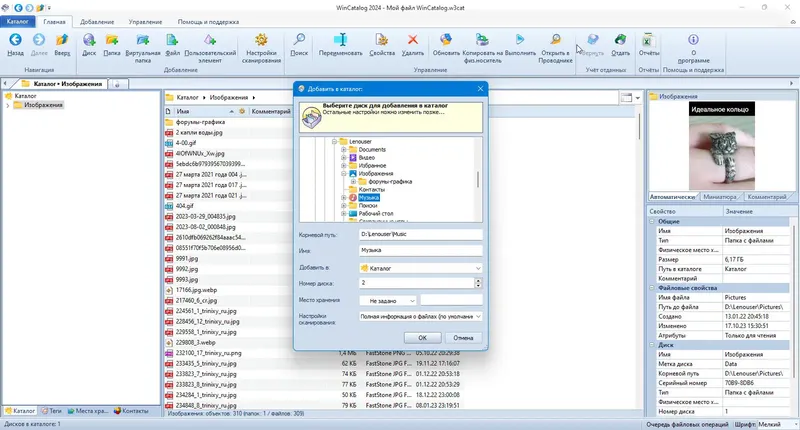Increase Номер диска with the spinner

click(x=478, y=280)
